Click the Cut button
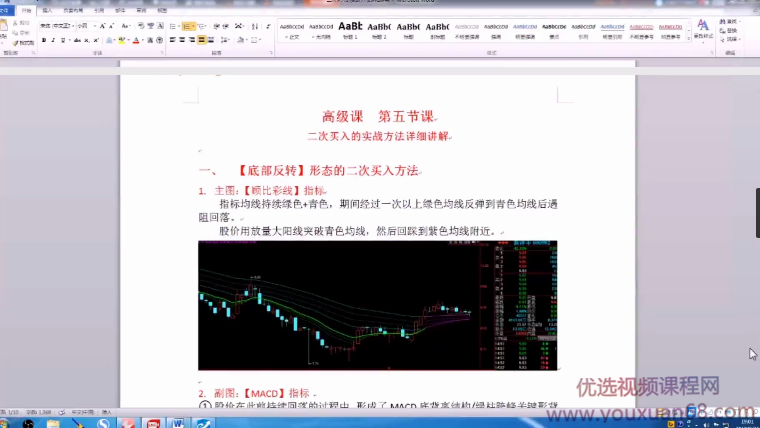Viewport: 760px width, 428px height. [x=21, y=23]
